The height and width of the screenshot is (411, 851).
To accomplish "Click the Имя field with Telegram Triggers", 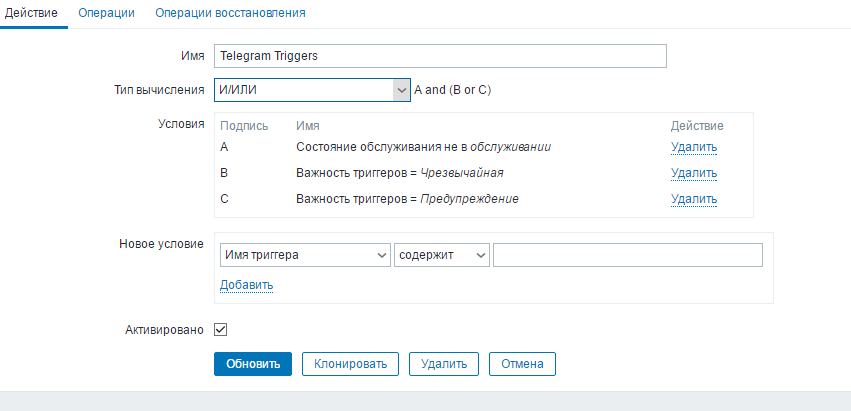I will pyautogui.click(x=440, y=56).
